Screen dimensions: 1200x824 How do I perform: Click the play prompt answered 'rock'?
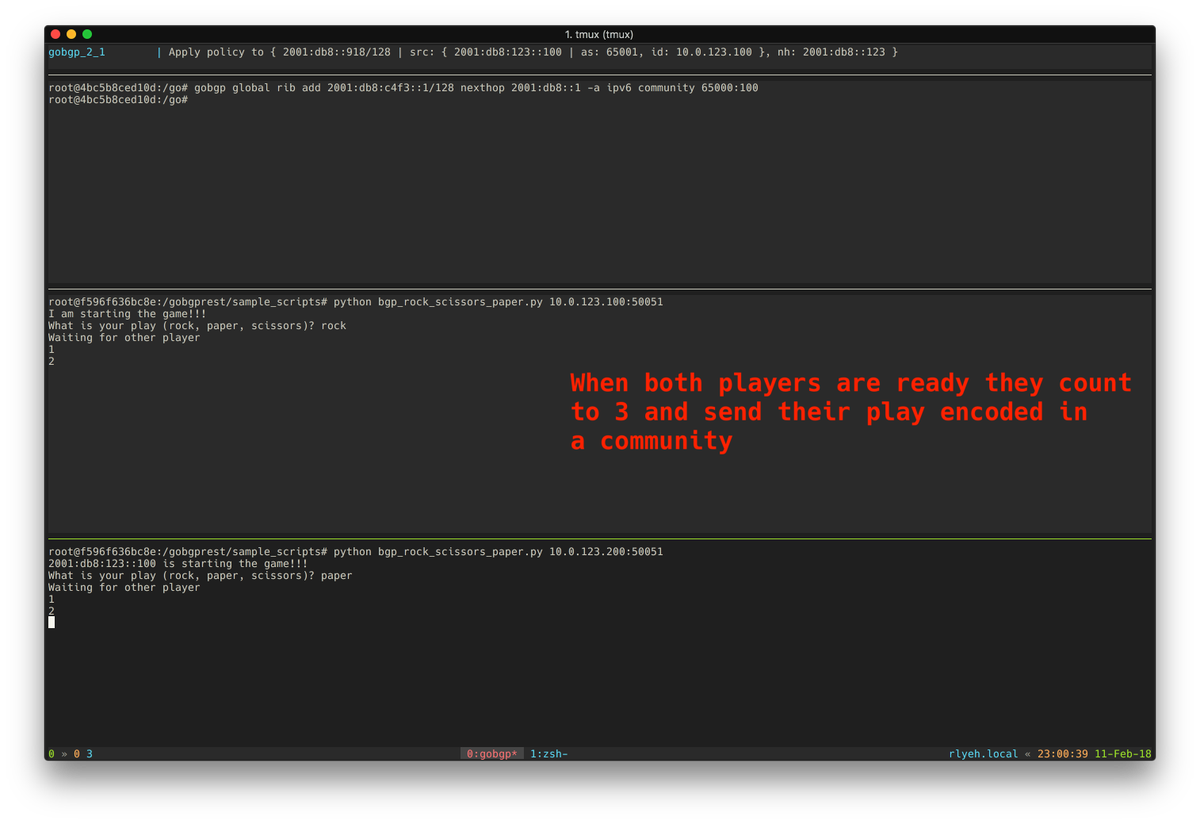pyautogui.click(x=197, y=325)
